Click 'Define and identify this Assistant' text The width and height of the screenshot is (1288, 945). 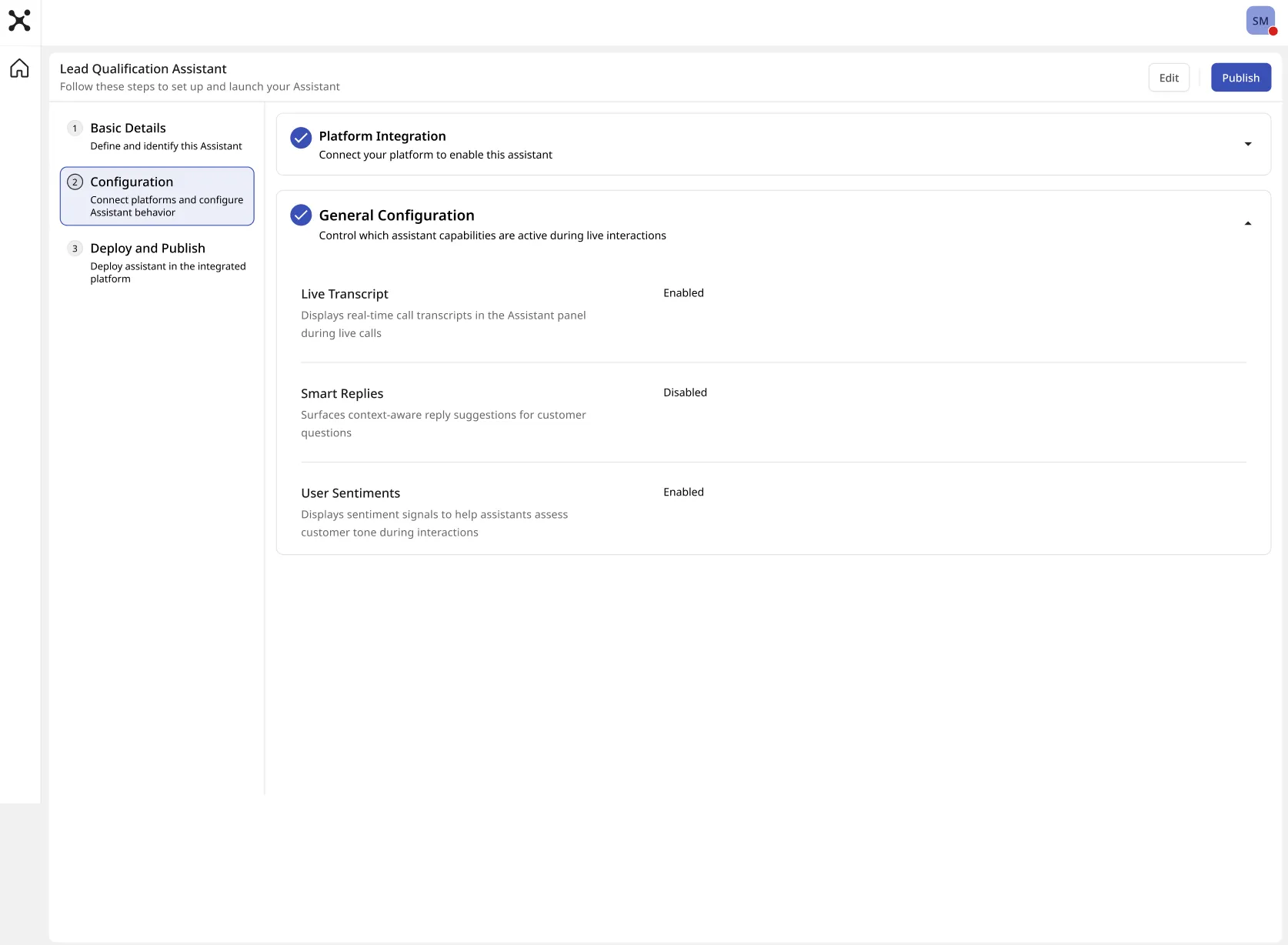point(166,146)
